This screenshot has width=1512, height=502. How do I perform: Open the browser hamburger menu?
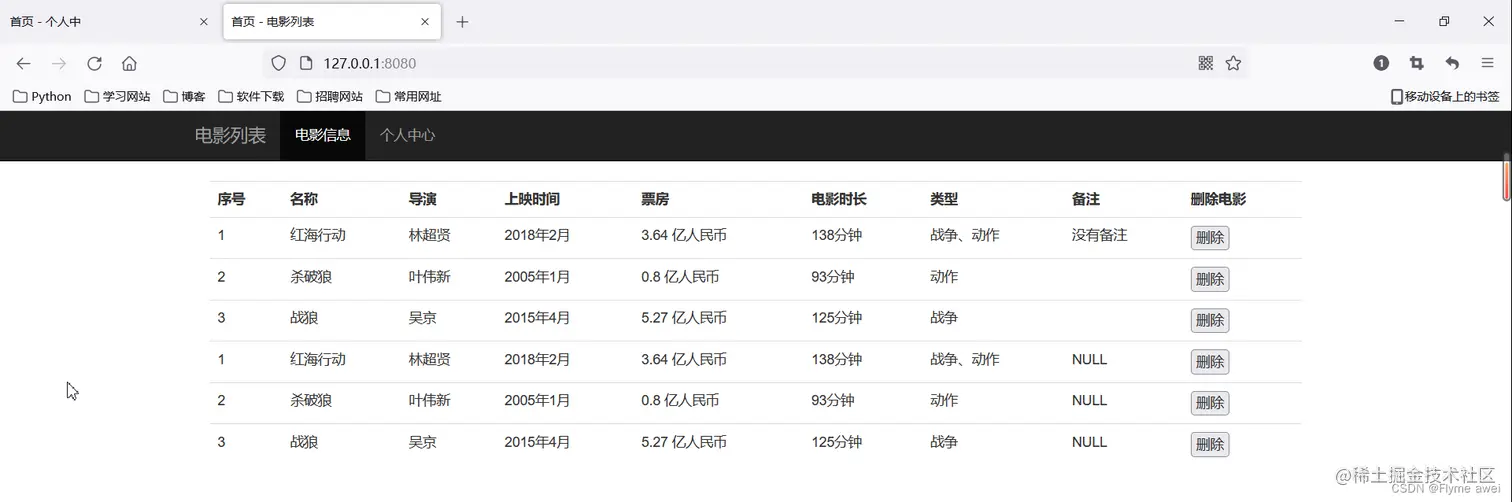[x=1488, y=63]
